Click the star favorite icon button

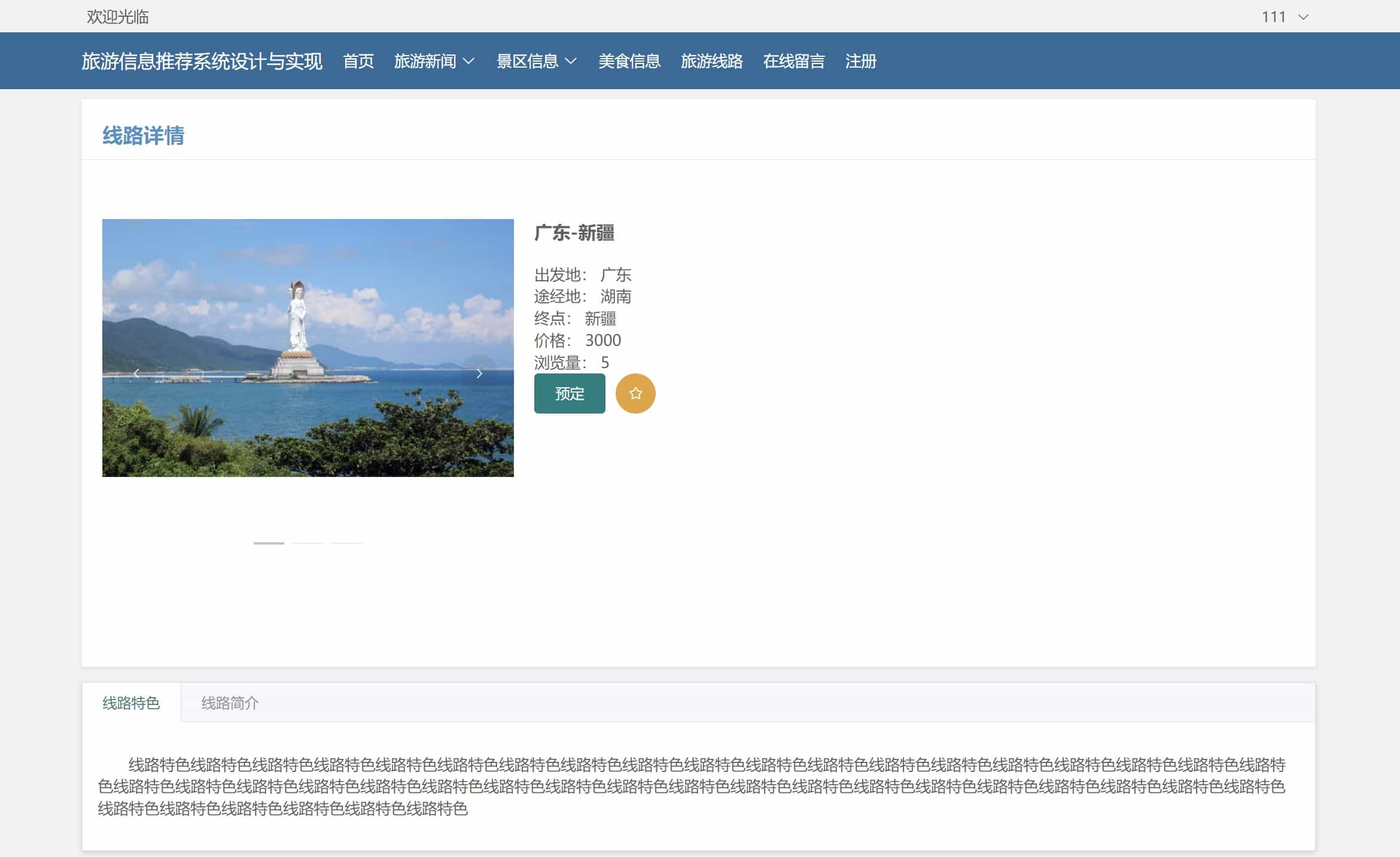[x=635, y=393]
